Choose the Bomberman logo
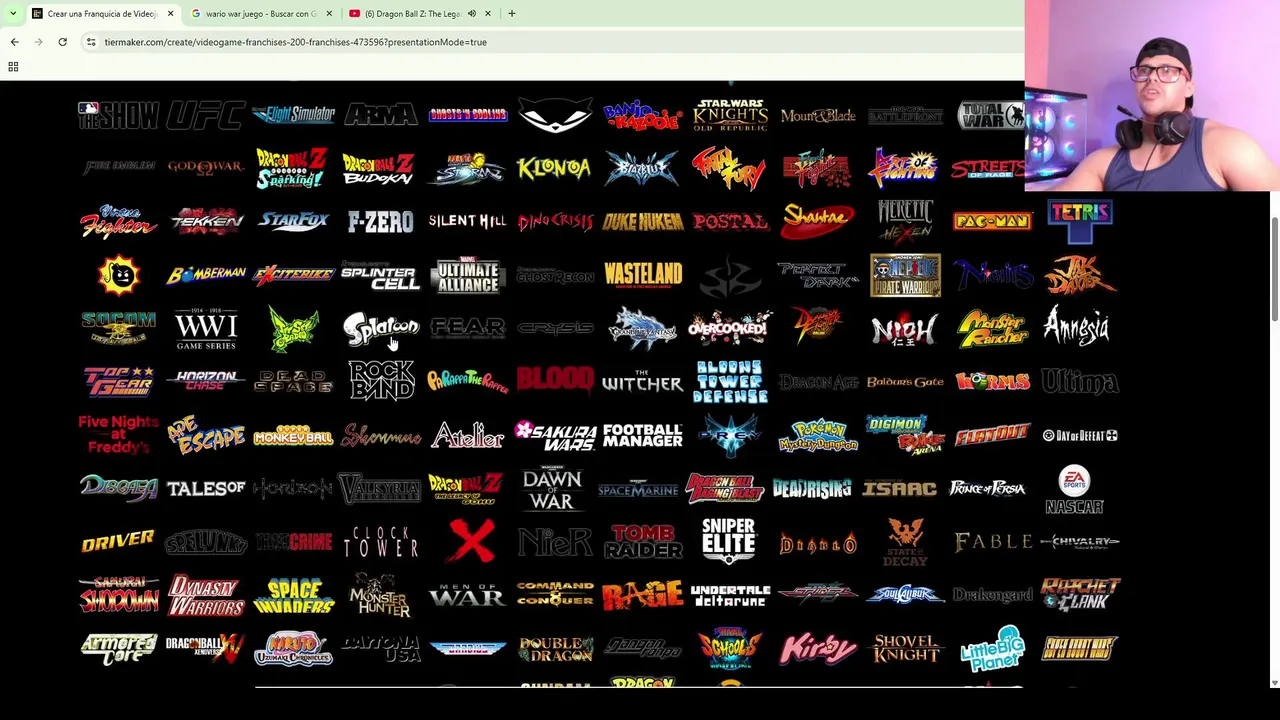This screenshot has width=1280, height=720. pos(205,274)
